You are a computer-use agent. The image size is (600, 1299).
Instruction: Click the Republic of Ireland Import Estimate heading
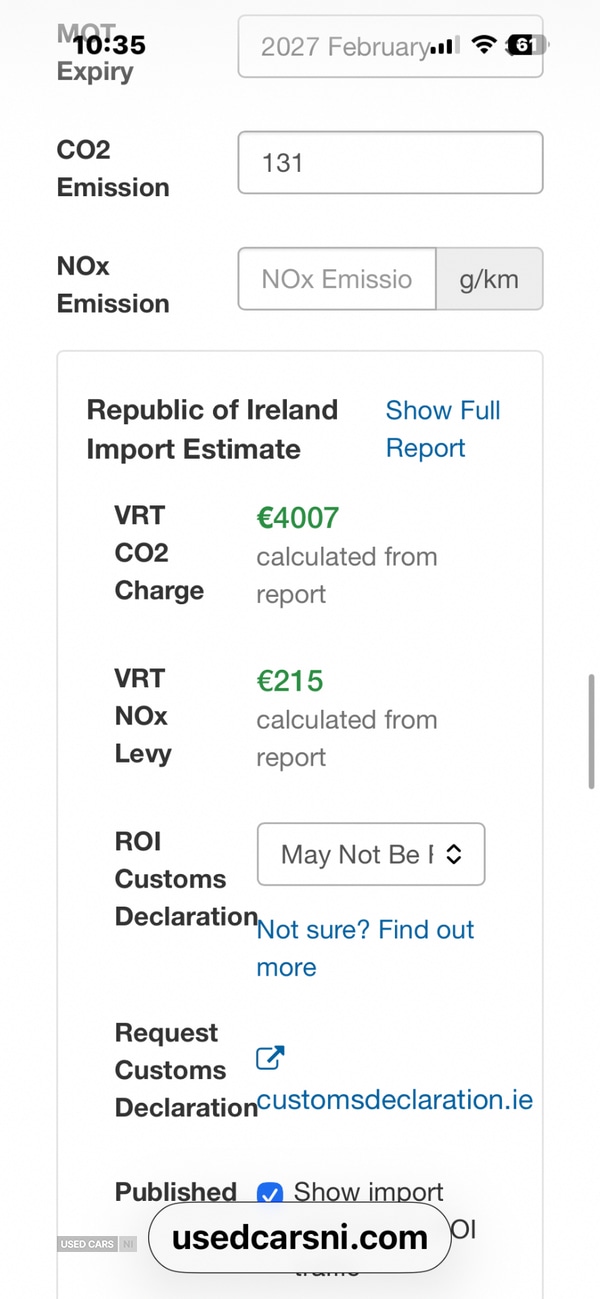coord(212,429)
